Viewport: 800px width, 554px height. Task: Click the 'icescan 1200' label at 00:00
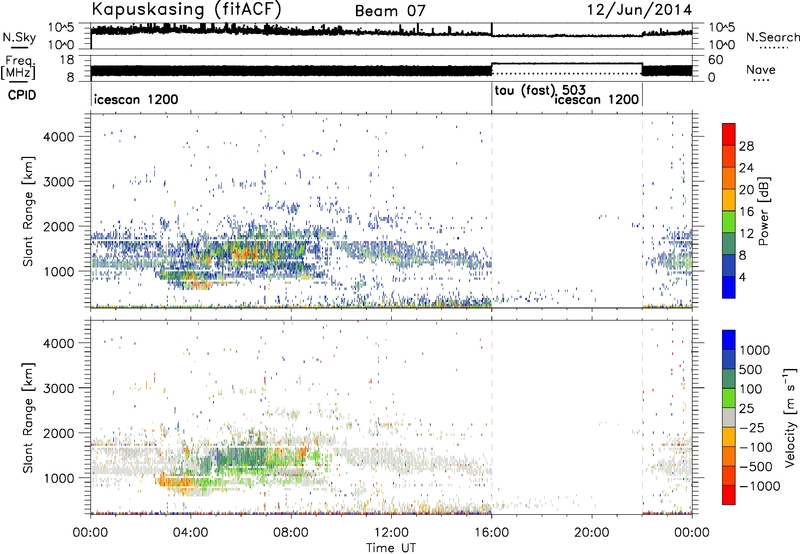click(136, 99)
